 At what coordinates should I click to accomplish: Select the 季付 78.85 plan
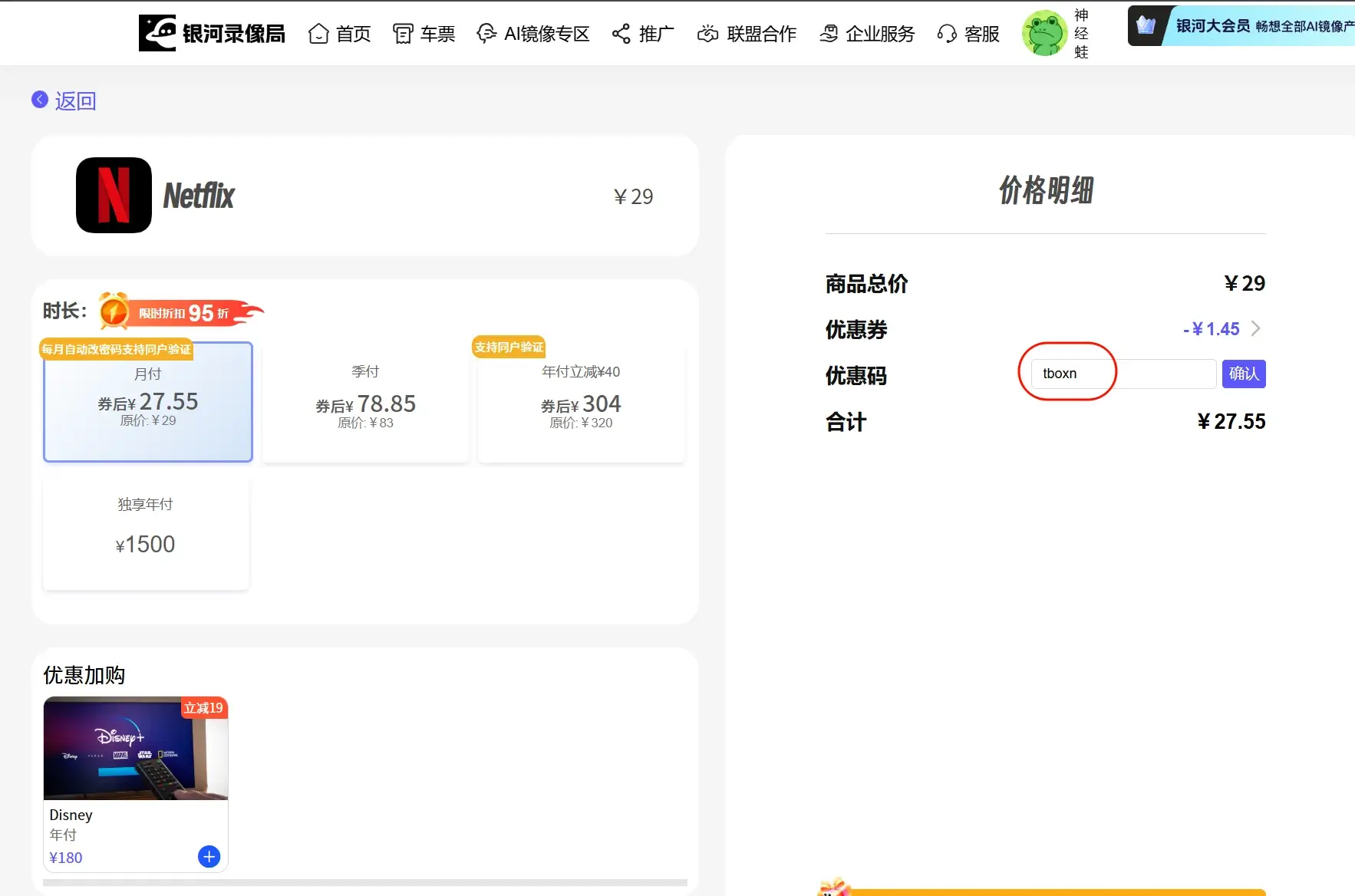(365, 401)
